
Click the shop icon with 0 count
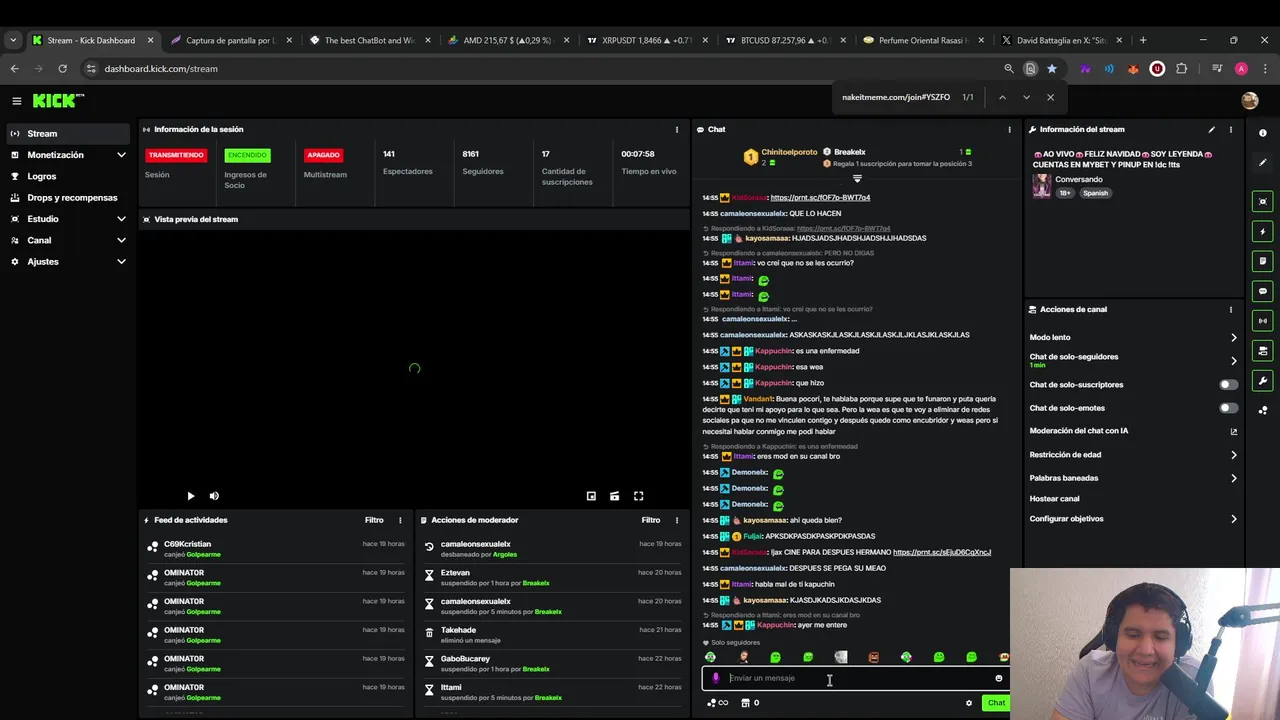(750, 703)
